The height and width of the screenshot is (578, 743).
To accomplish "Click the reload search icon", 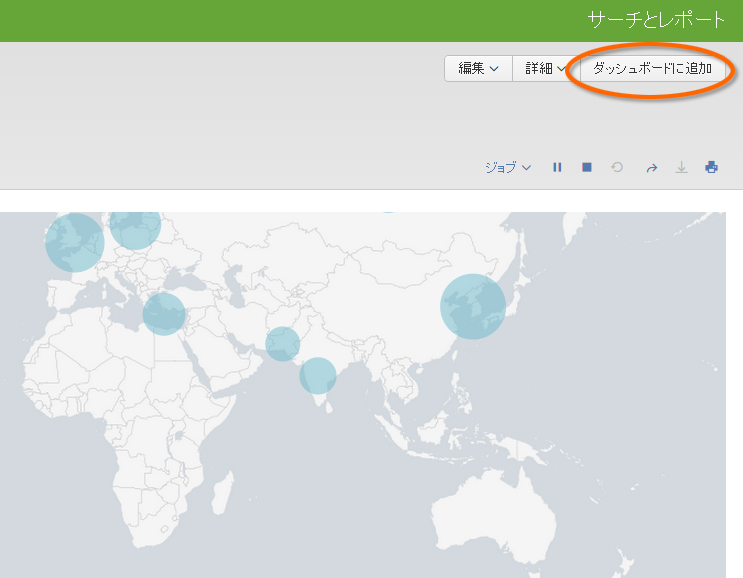I will (617, 167).
